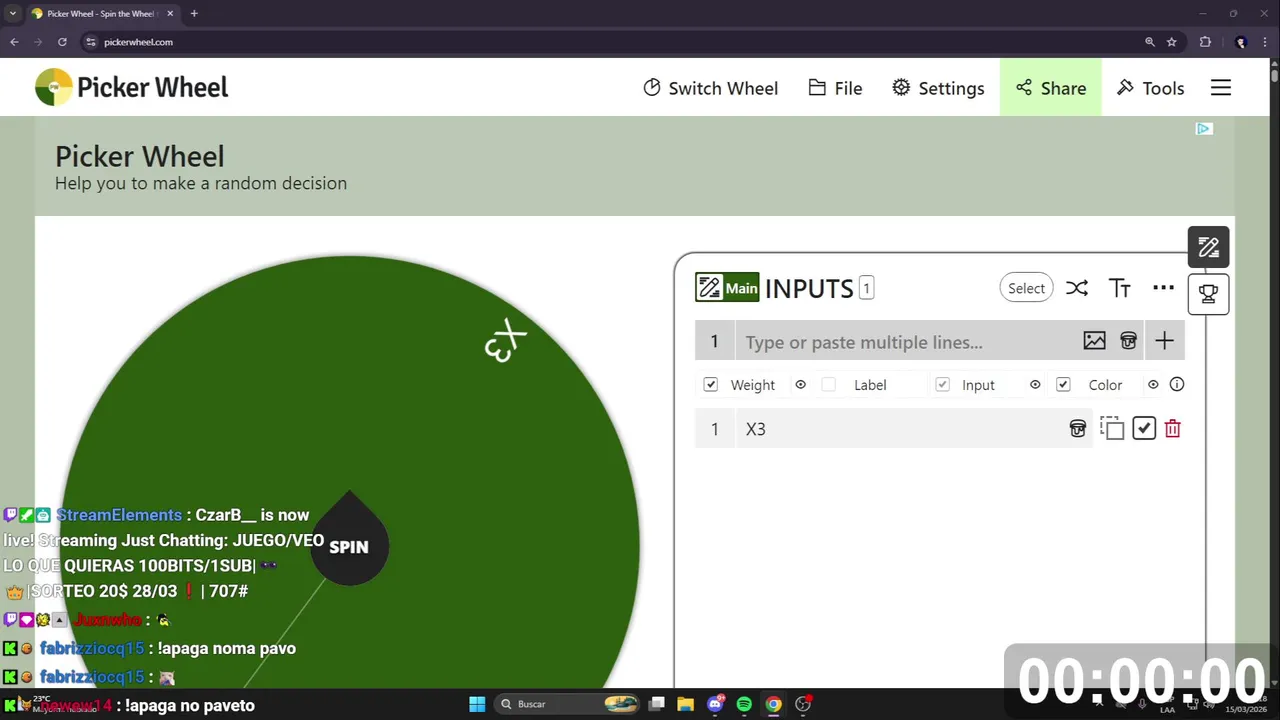
Task: Add an image input
Action: pyautogui.click(x=1095, y=341)
